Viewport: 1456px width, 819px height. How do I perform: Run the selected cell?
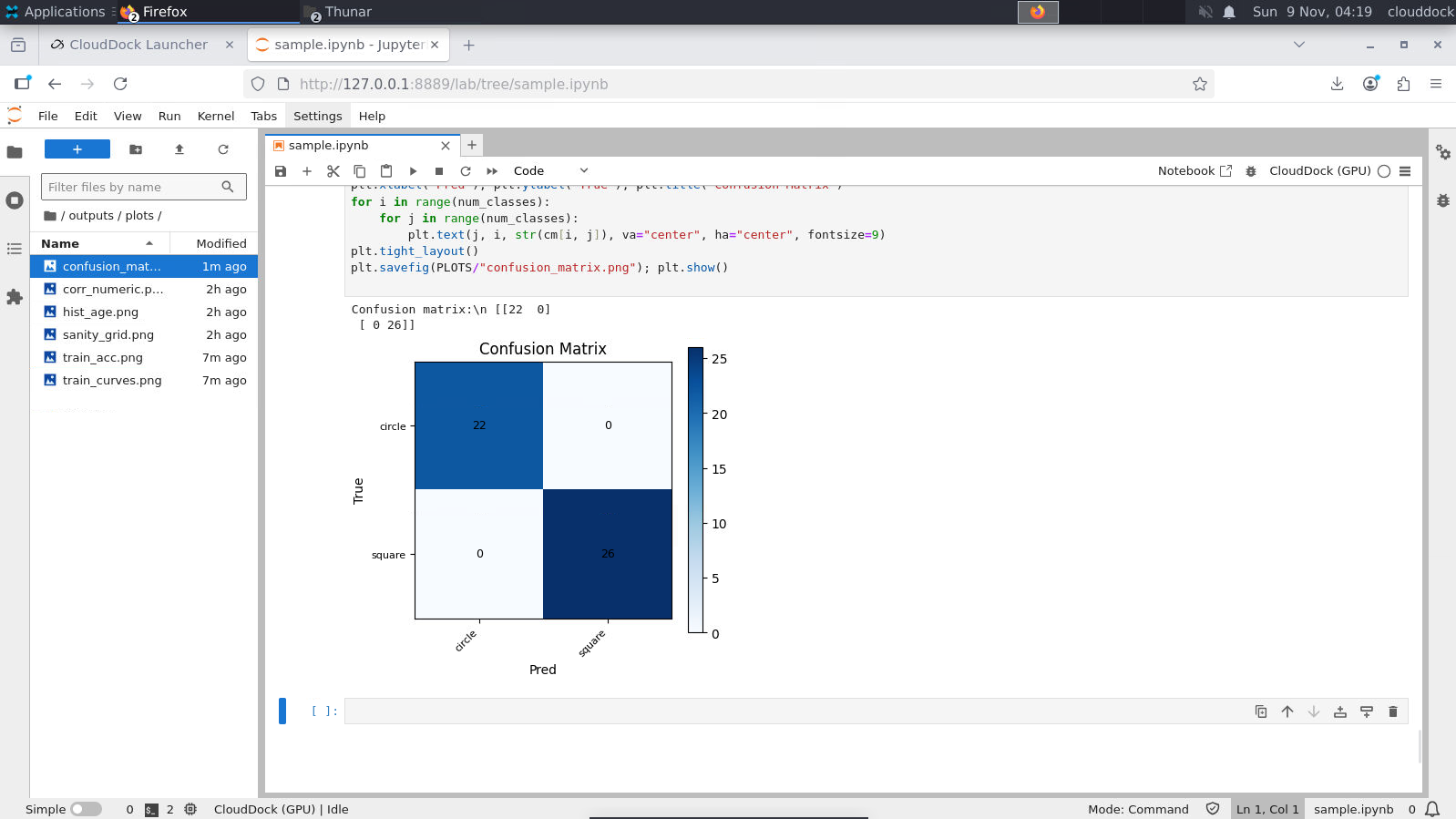(413, 171)
